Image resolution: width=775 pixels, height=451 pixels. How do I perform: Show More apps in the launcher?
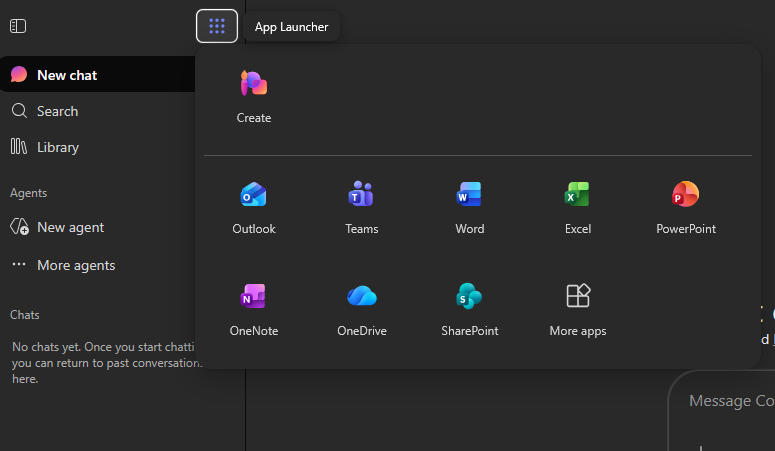coord(578,310)
